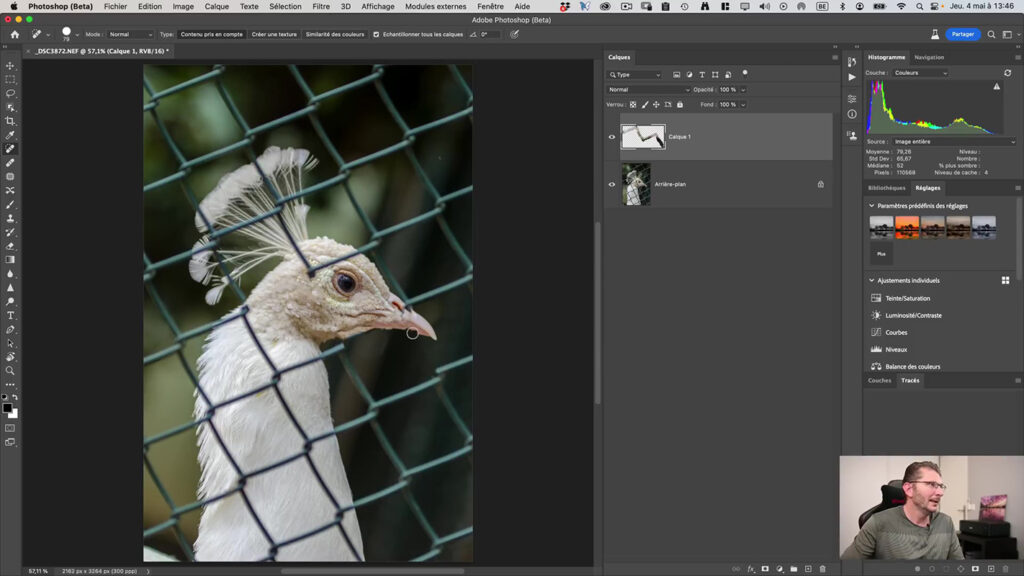
Task: Open the Opacité value dropdown slider
Action: [743, 89]
